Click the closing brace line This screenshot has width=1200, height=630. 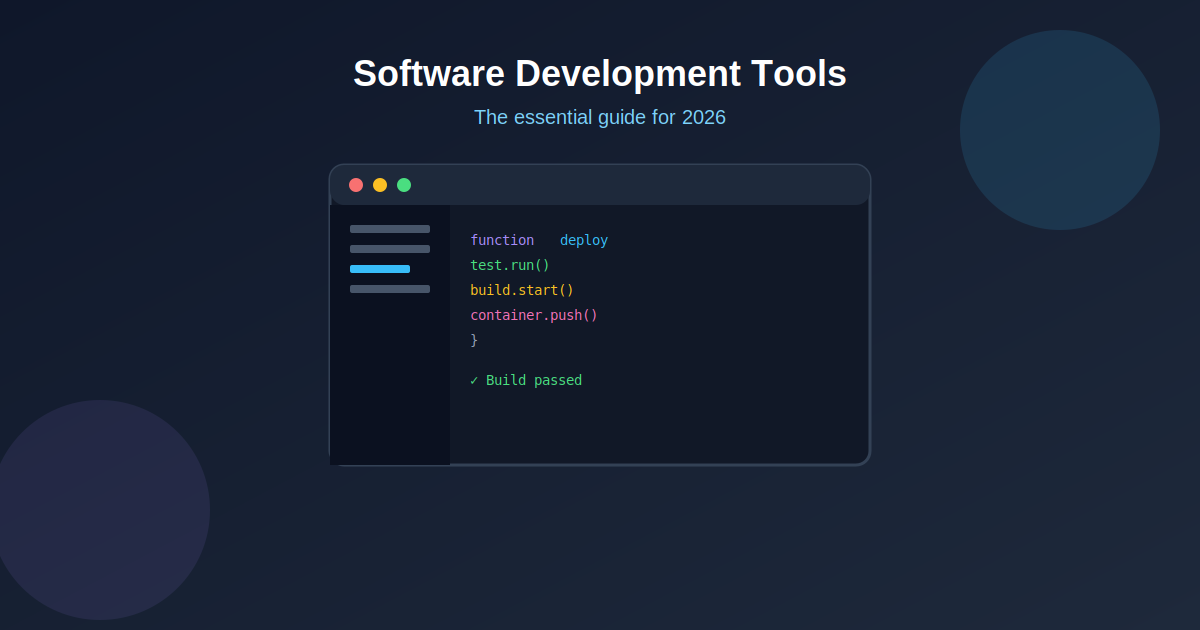[x=474, y=340]
